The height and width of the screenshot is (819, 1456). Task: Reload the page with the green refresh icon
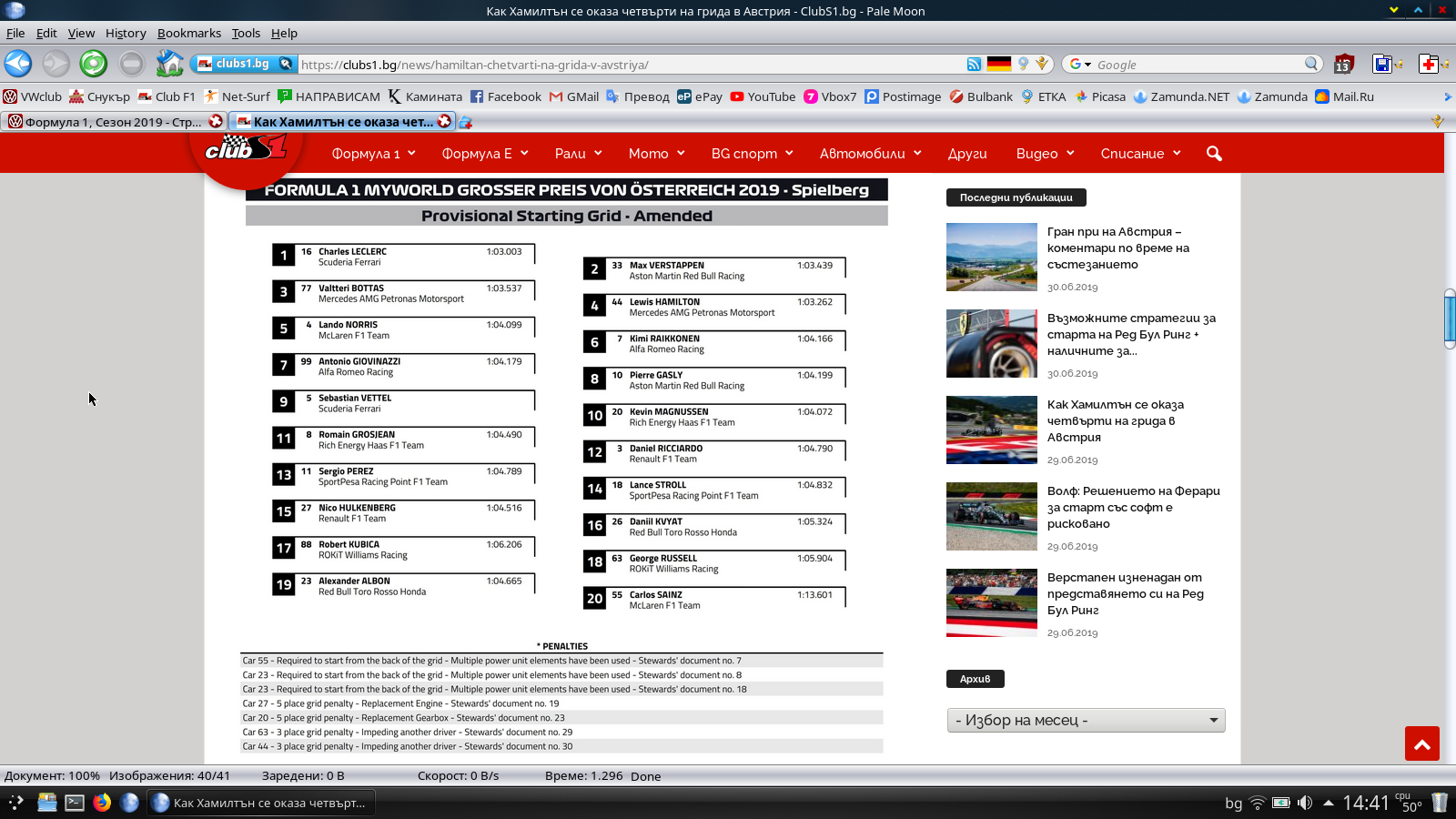[x=93, y=64]
